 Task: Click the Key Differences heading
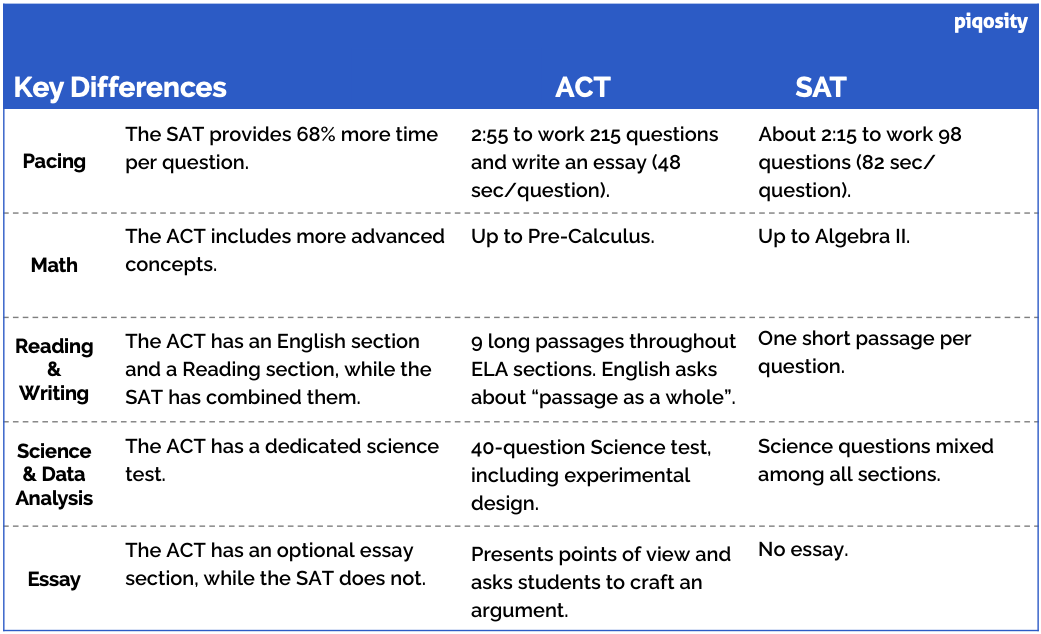(120, 87)
